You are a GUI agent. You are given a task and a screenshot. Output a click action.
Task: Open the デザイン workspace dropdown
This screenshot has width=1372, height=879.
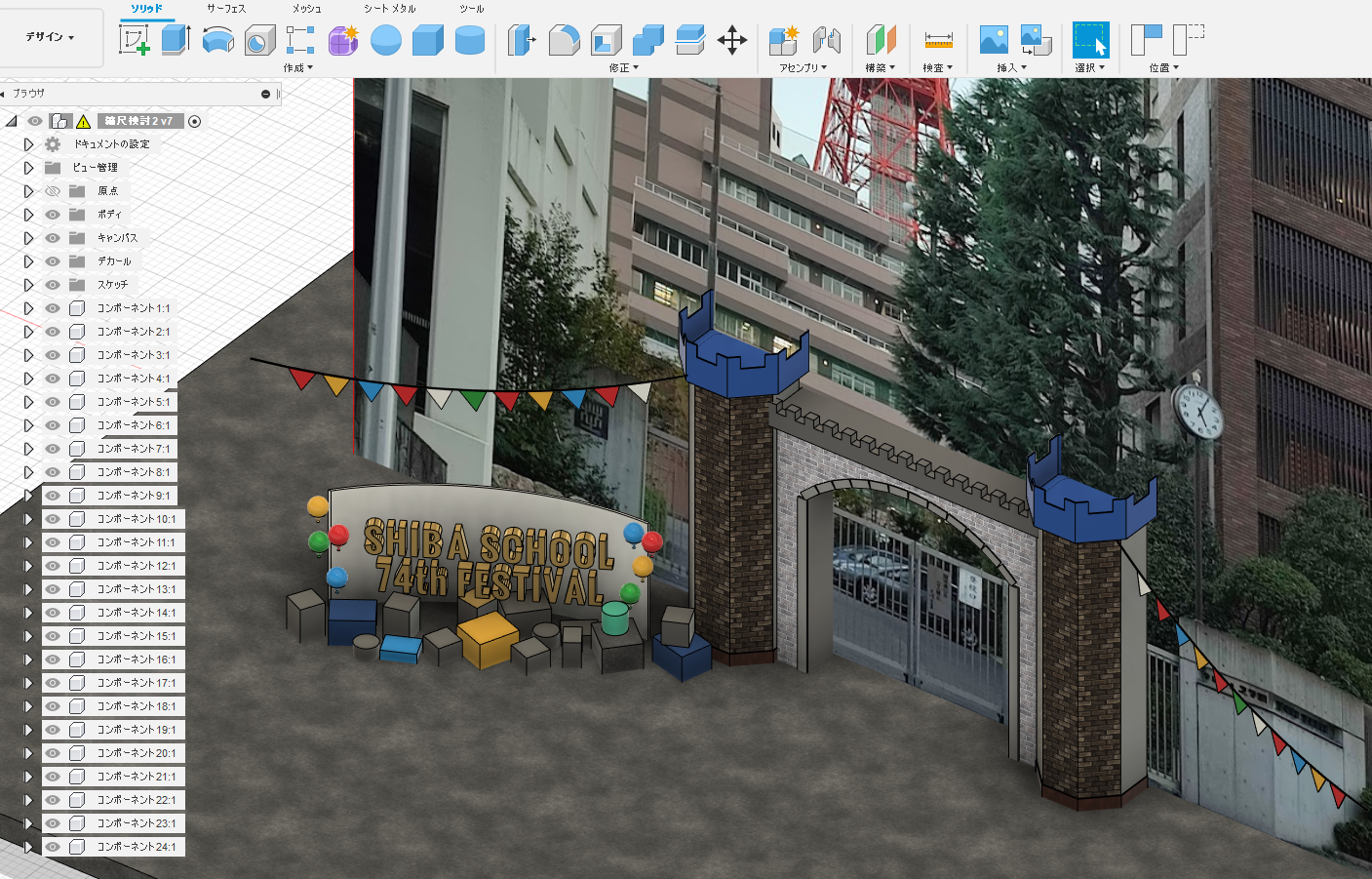(50, 37)
